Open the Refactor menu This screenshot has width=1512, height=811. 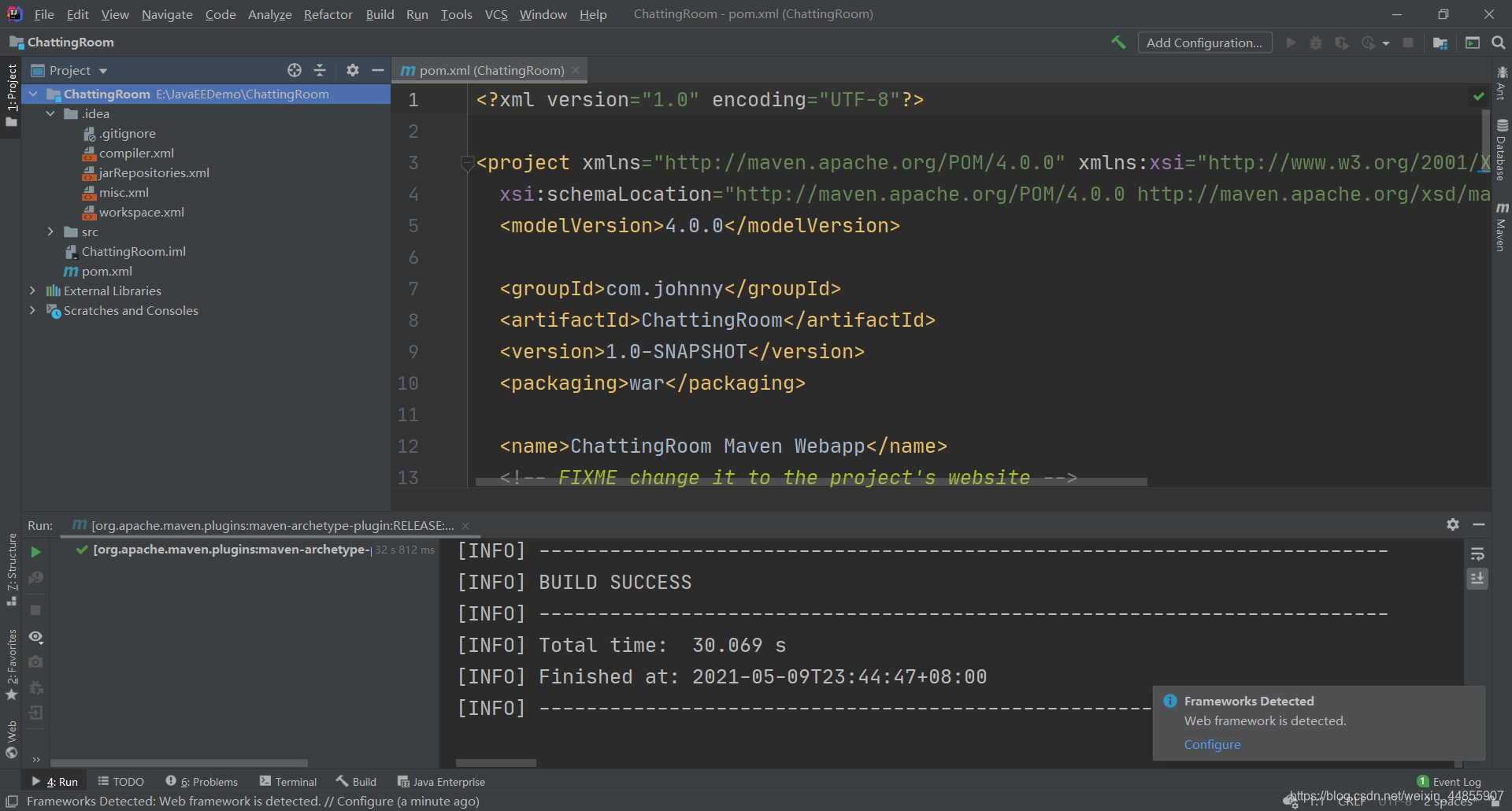coord(328,14)
